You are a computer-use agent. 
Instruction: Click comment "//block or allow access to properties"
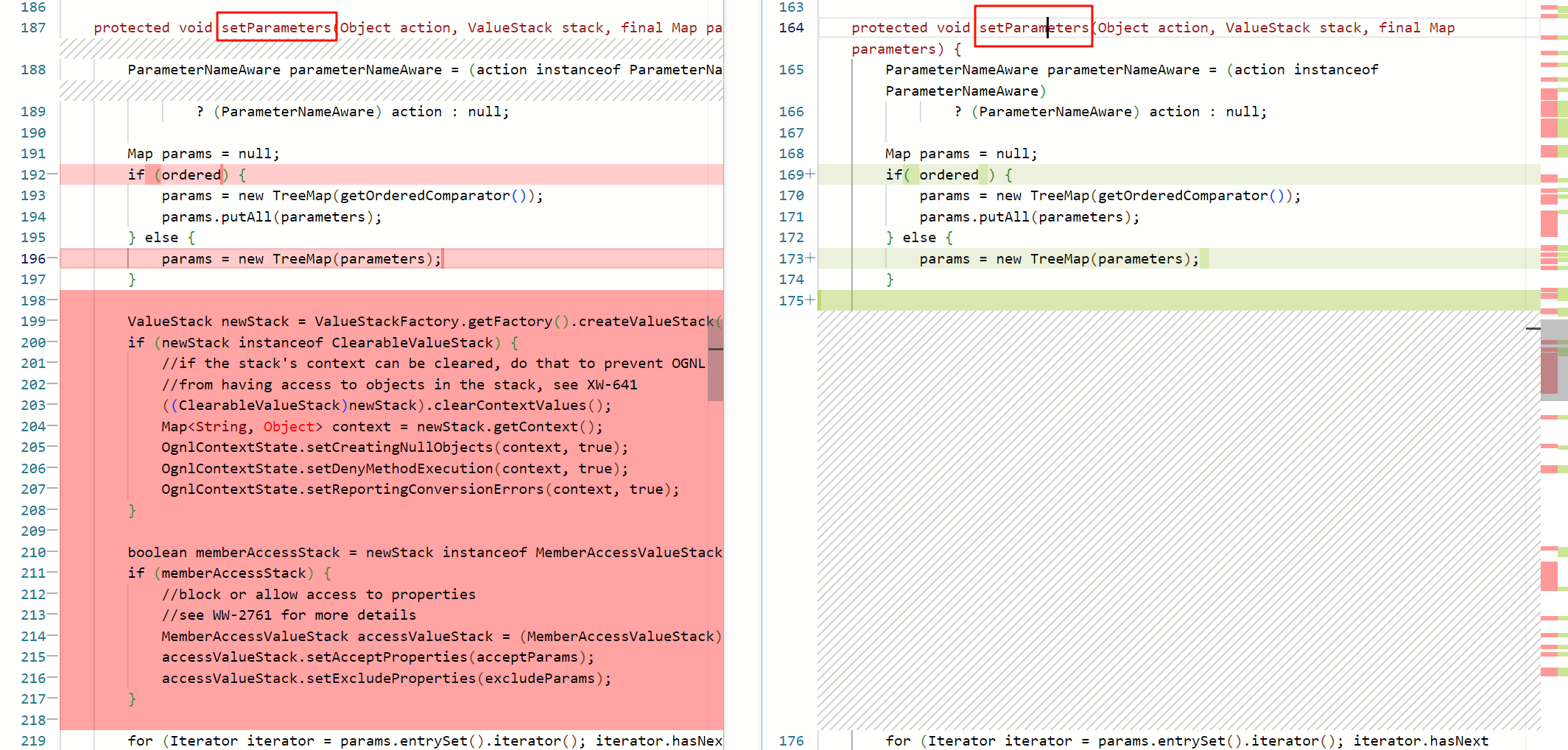pos(319,594)
